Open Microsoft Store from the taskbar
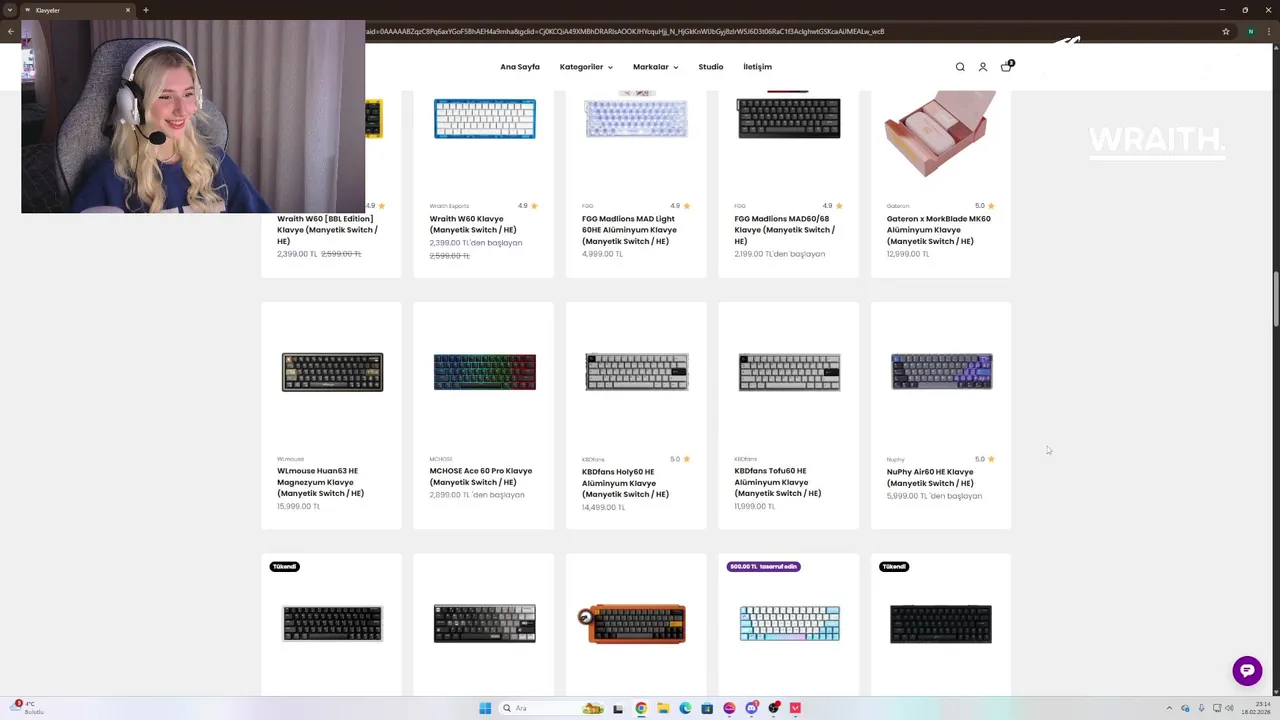 [x=707, y=708]
